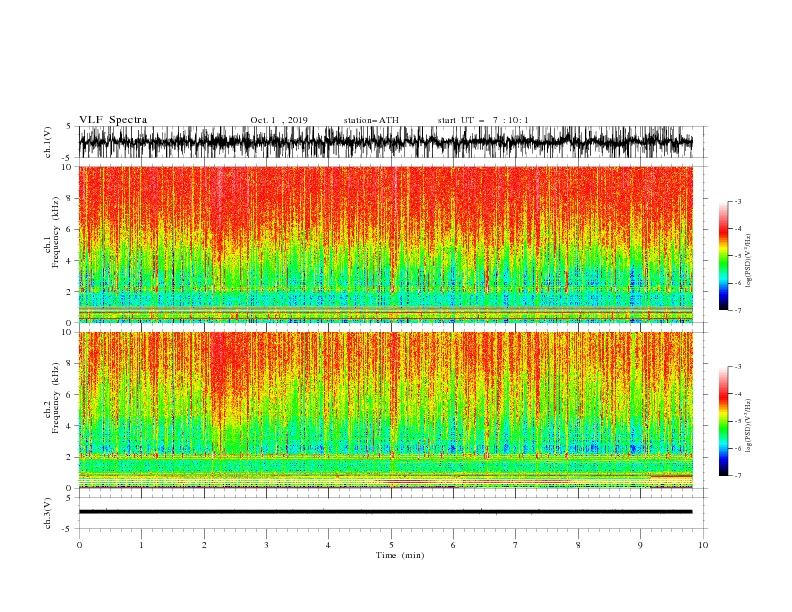The width and height of the screenshot is (792, 612).
Task: Click time axis tick label "8"
Action: pyautogui.click(x=578, y=545)
